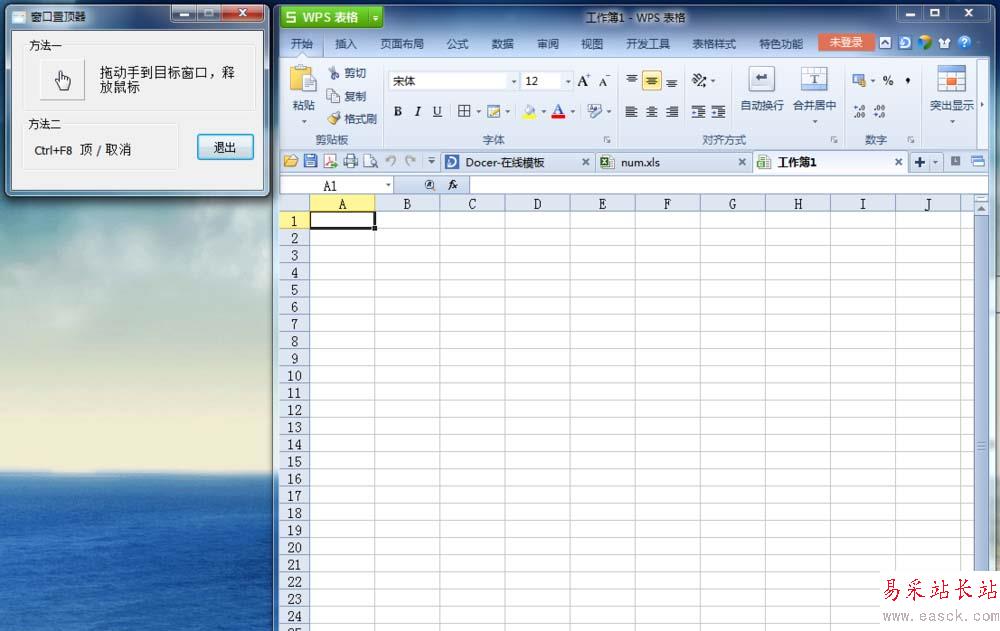Open the font name 宋体 dropdown
The image size is (1000, 631).
513,82
